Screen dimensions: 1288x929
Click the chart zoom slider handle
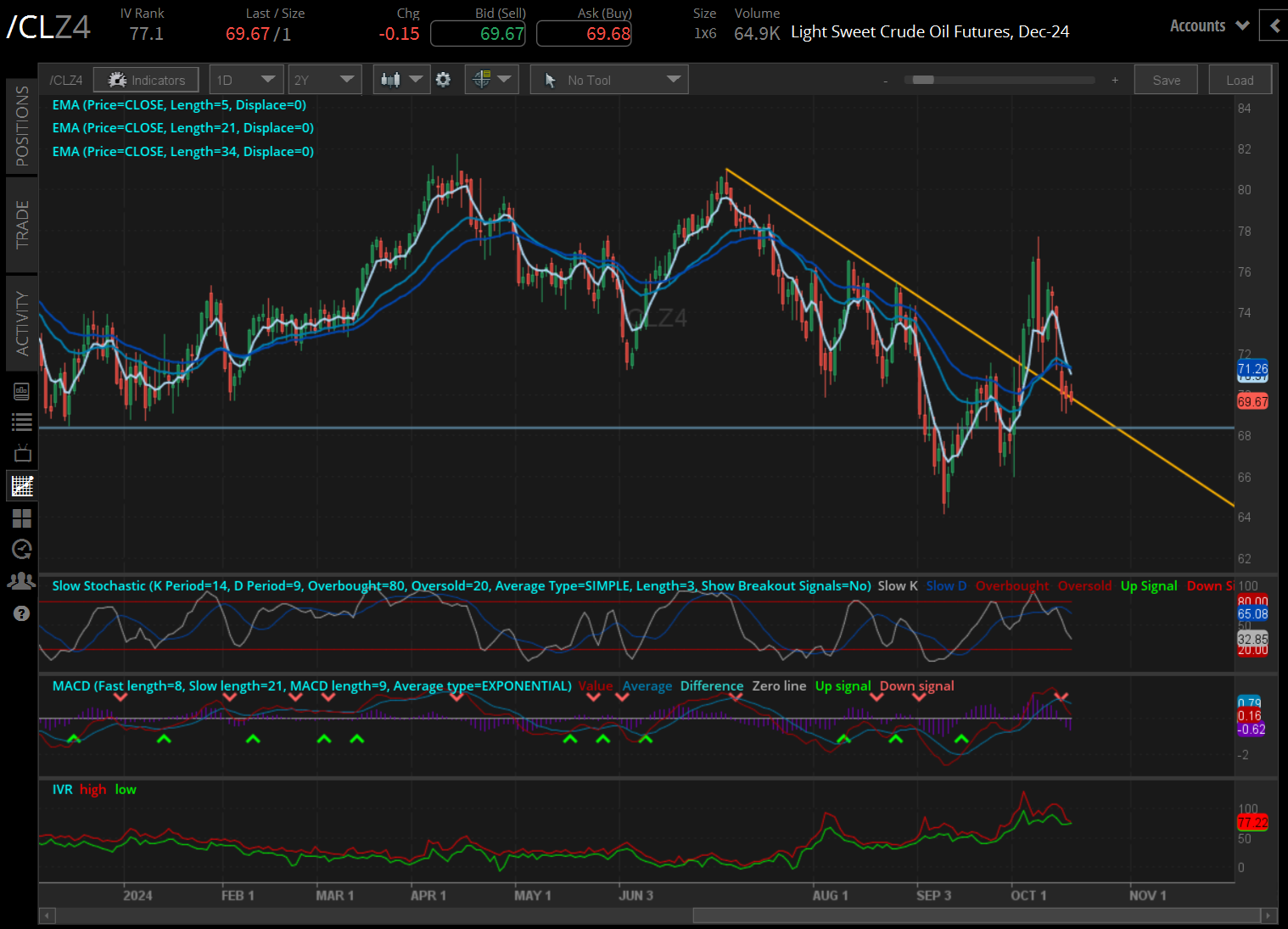923,80
